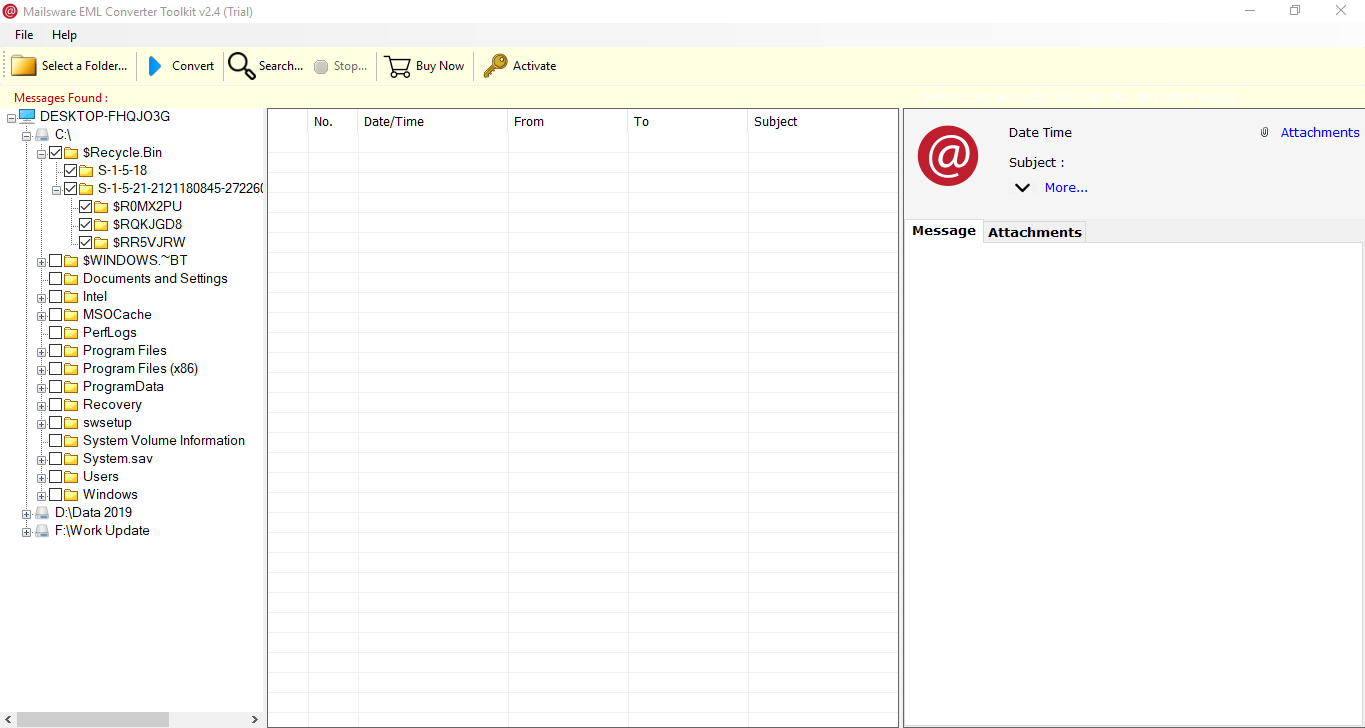Click the Buy Now shopping cart icon
The height and width of the screenshot is (728, 1365).
point(398,66)
